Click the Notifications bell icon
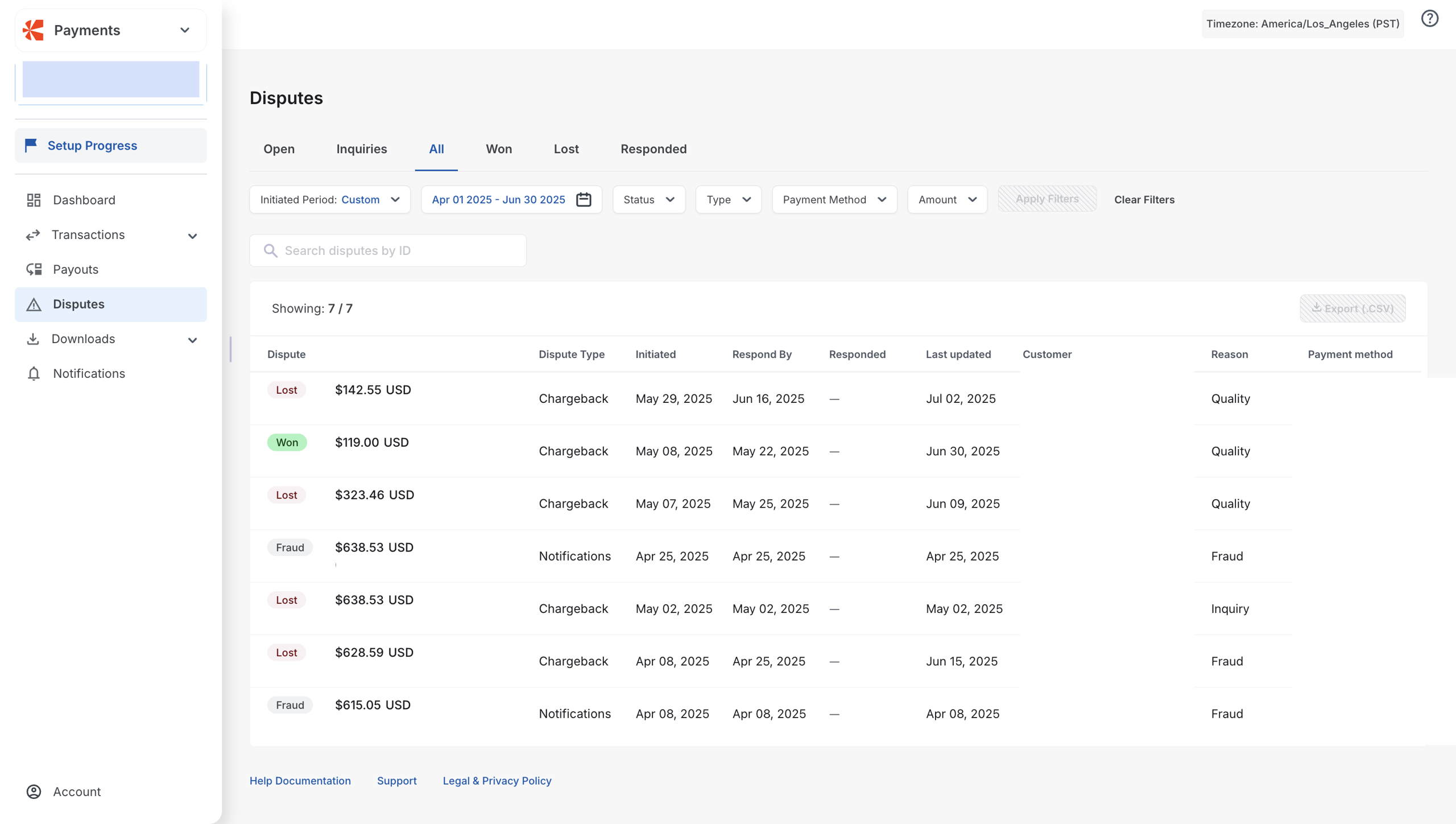This screenshot has width=1456, height=824. pyautogui.click(x=34, y=373)
